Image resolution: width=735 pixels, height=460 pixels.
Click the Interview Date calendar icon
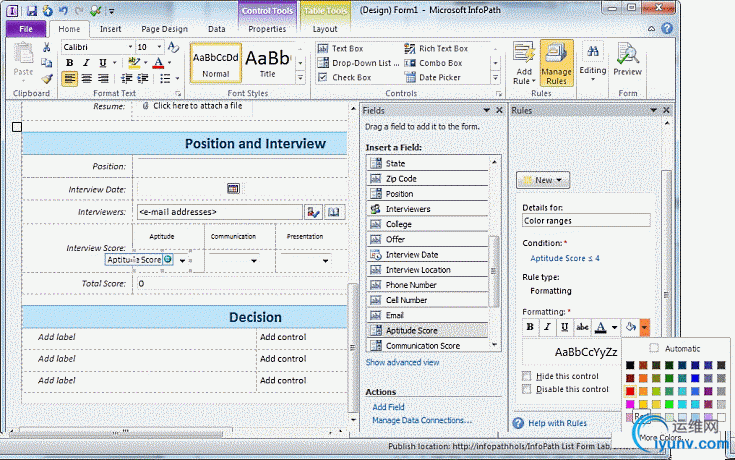[x=233, y=188]
